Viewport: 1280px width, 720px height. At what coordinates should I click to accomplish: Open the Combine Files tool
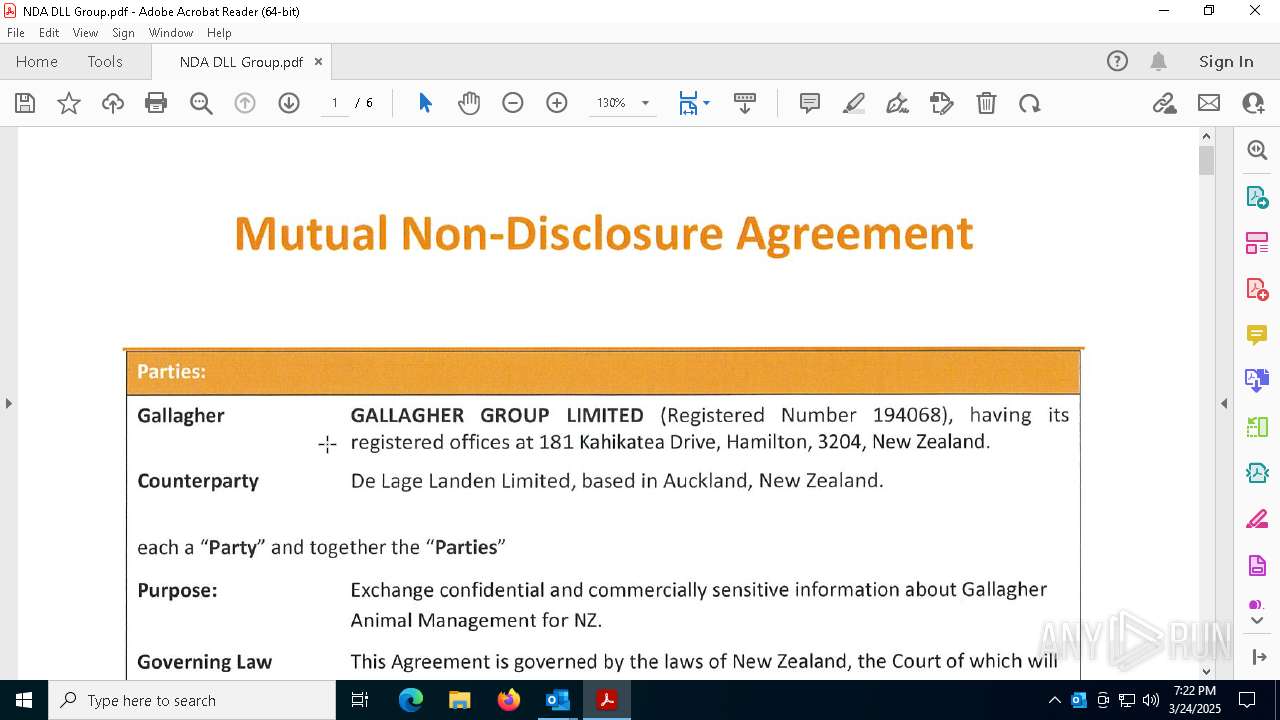(x=1257, y=381)
